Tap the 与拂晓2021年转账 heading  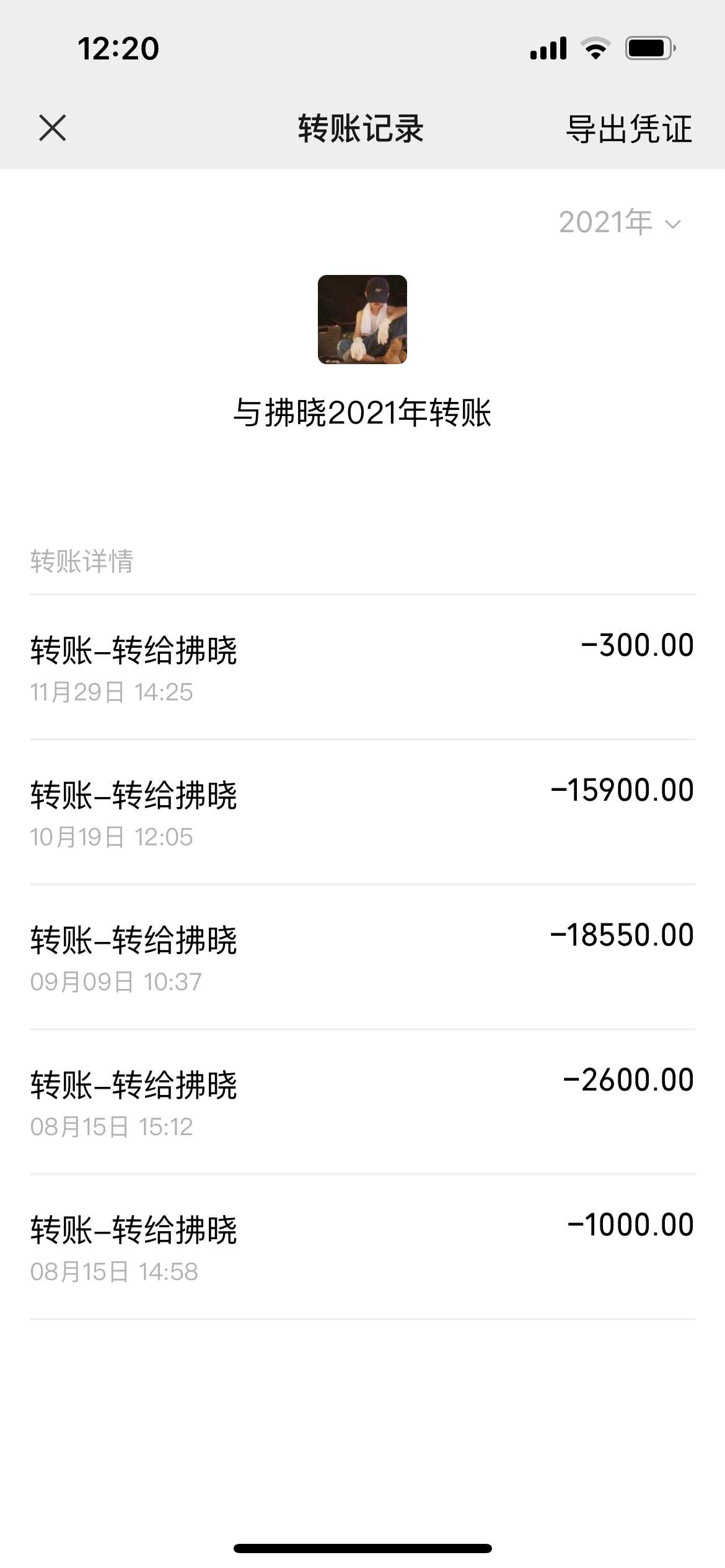coord(362,412)
